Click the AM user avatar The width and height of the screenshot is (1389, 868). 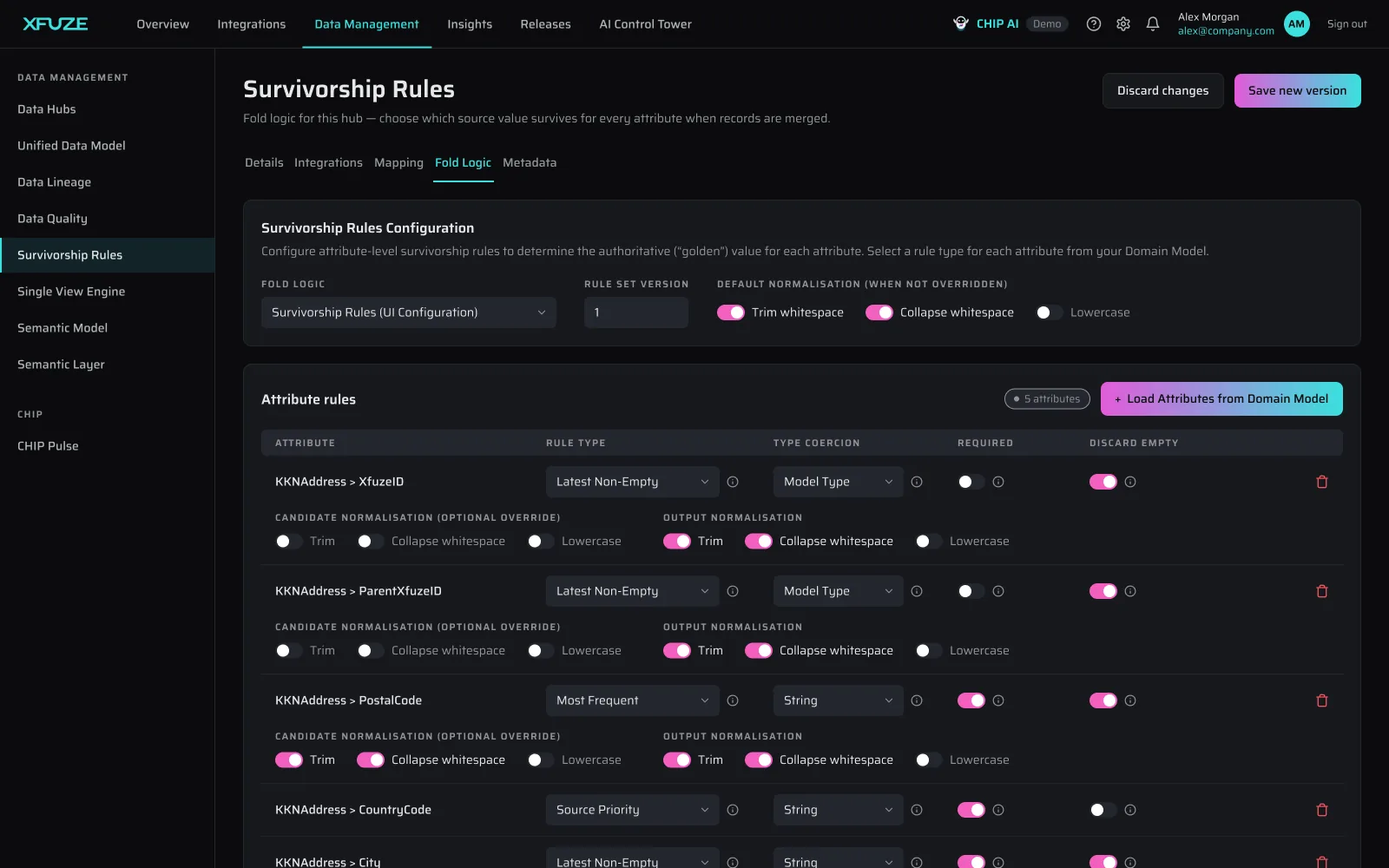pyautogui.click(x=1297, y=24)
